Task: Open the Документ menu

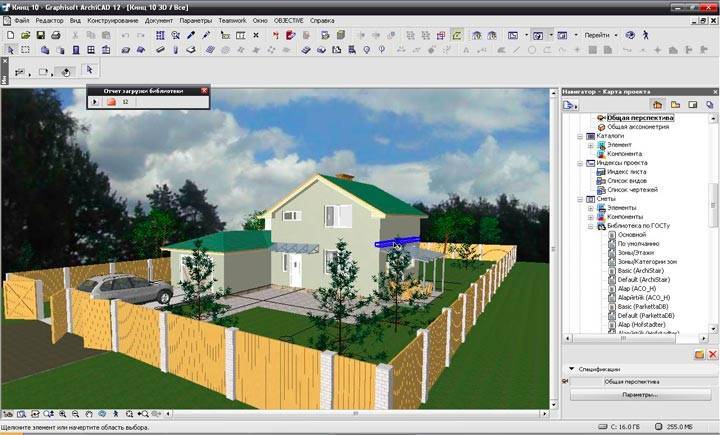Action: pyautogui.click(x=159, y=21)
